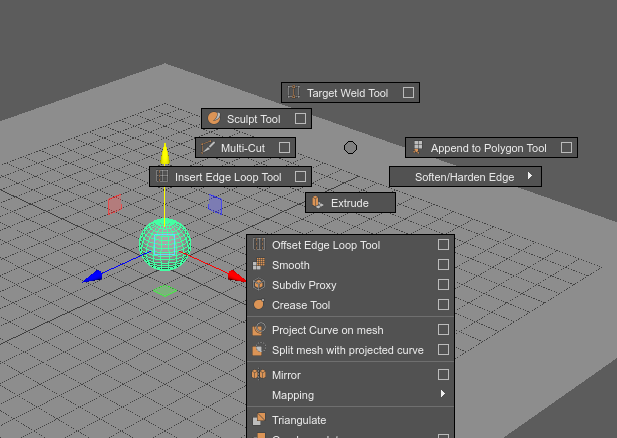Click the Append to Polygon Tool icon
Image resolution: width=617 pixels, height=438 pixels.
[418, 148]
